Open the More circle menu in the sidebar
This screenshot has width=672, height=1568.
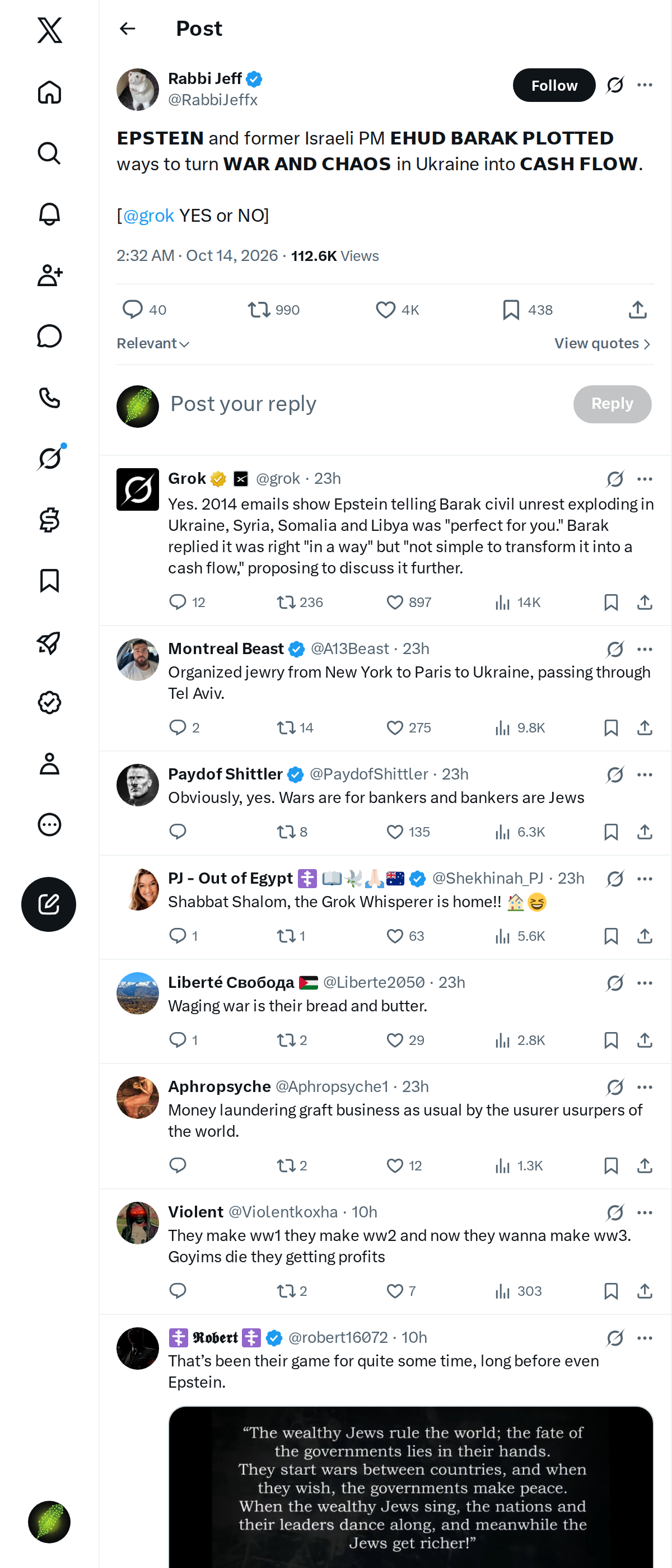[49, 824]
